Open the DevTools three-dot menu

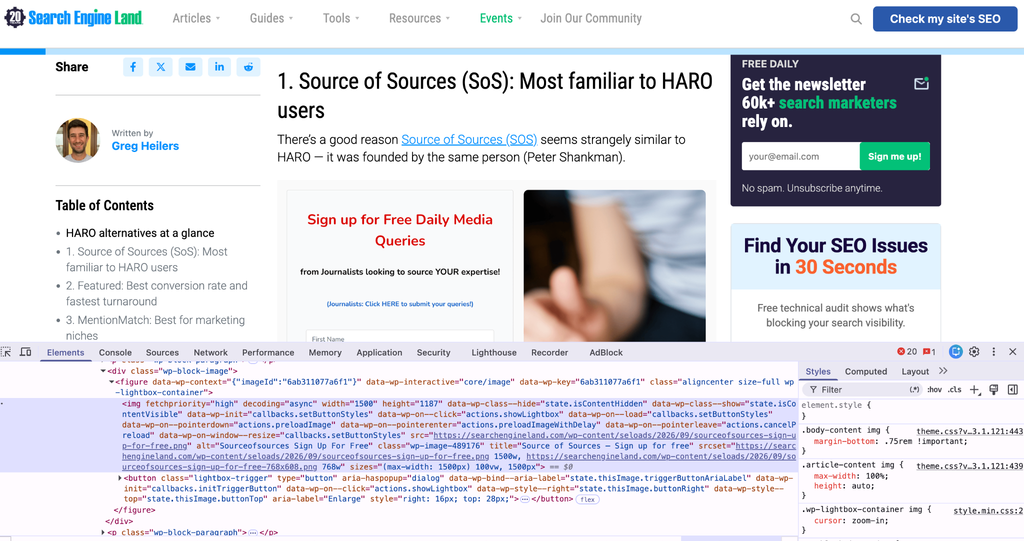tap(993, 352)
